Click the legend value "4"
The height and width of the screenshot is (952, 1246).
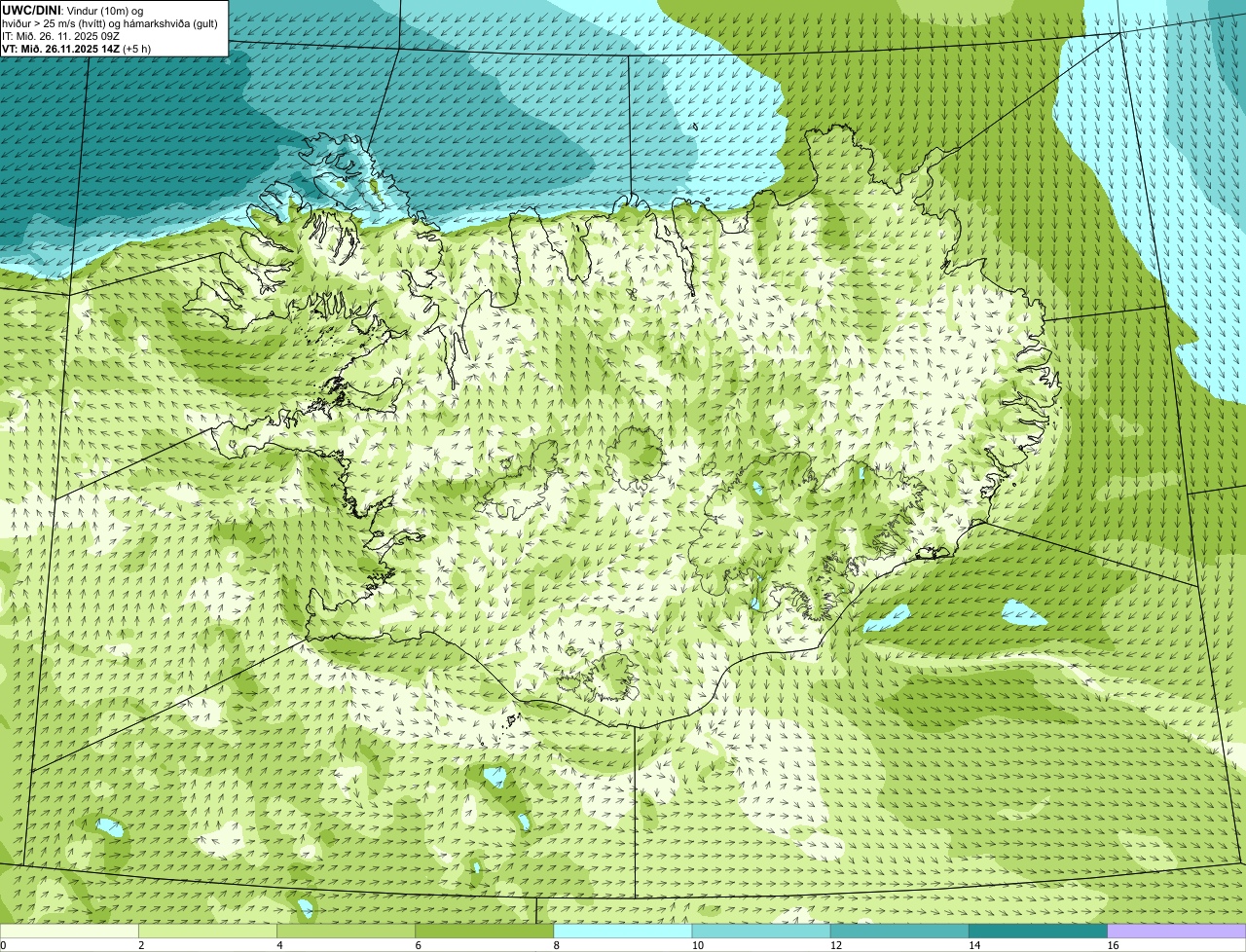click(279, 945)
